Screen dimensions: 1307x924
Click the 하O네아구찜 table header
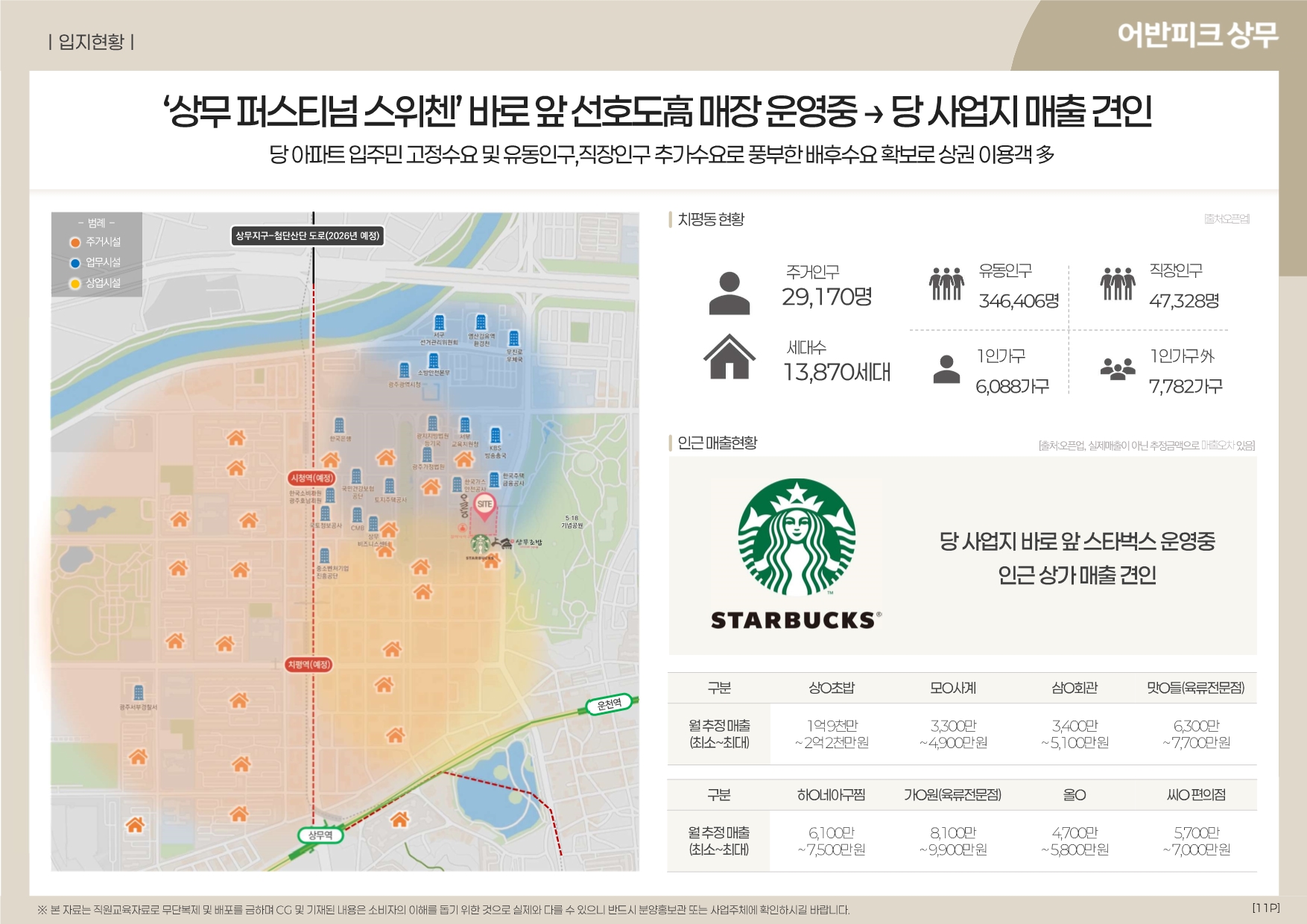(x=832, y=795)
